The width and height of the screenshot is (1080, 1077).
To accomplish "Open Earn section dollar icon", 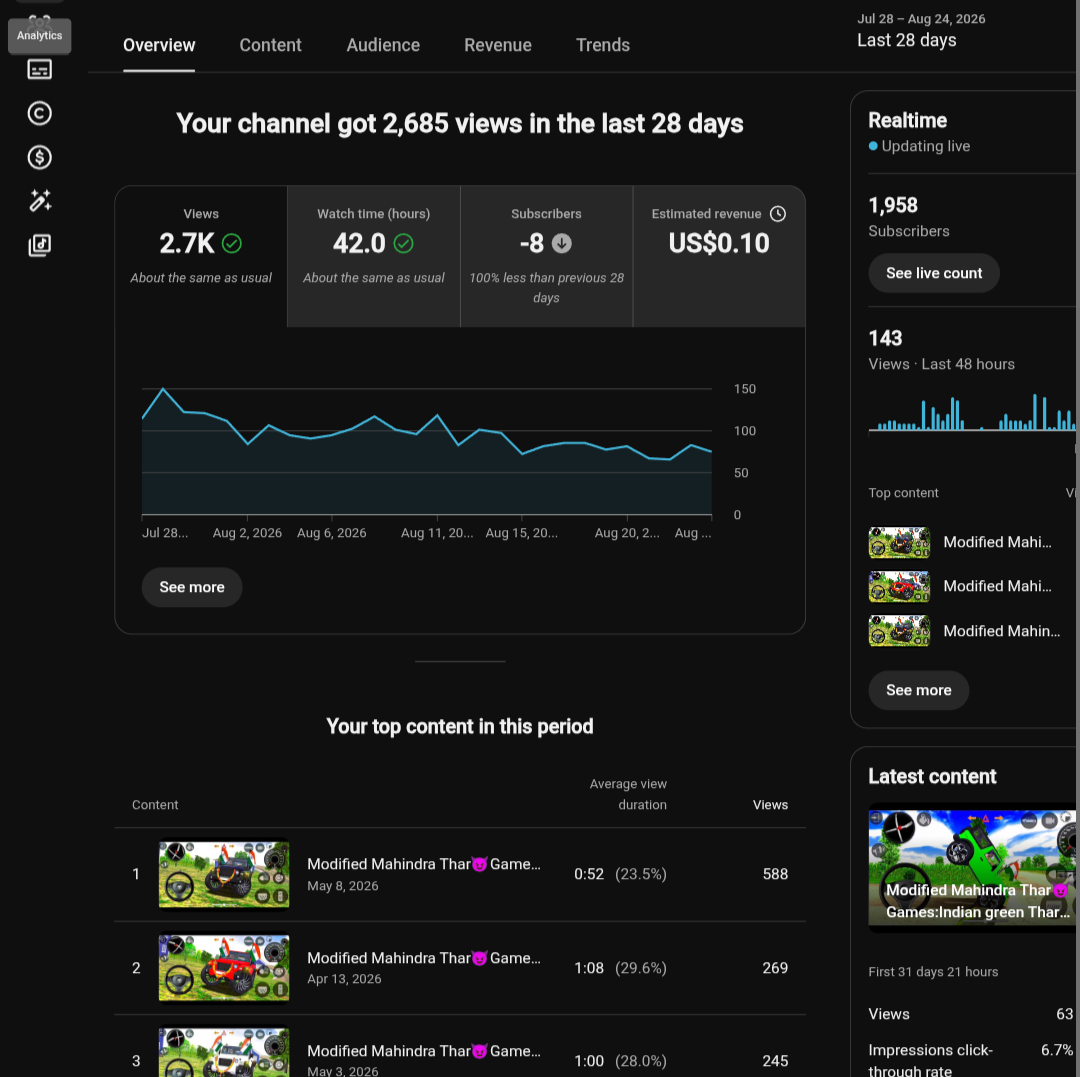I will (x=39, y=158).
